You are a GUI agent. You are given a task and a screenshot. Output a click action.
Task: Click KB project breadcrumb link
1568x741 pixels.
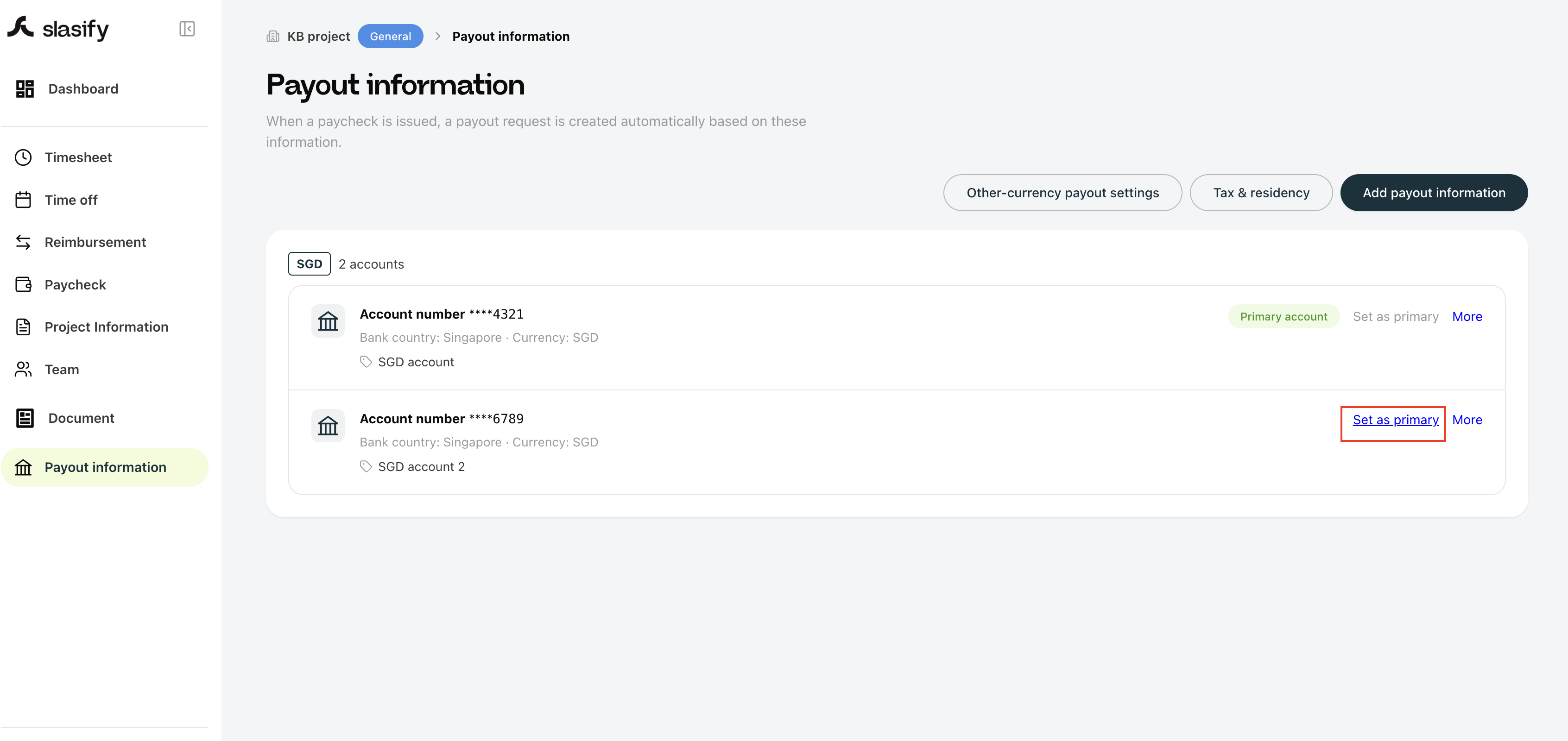[318, 37]
